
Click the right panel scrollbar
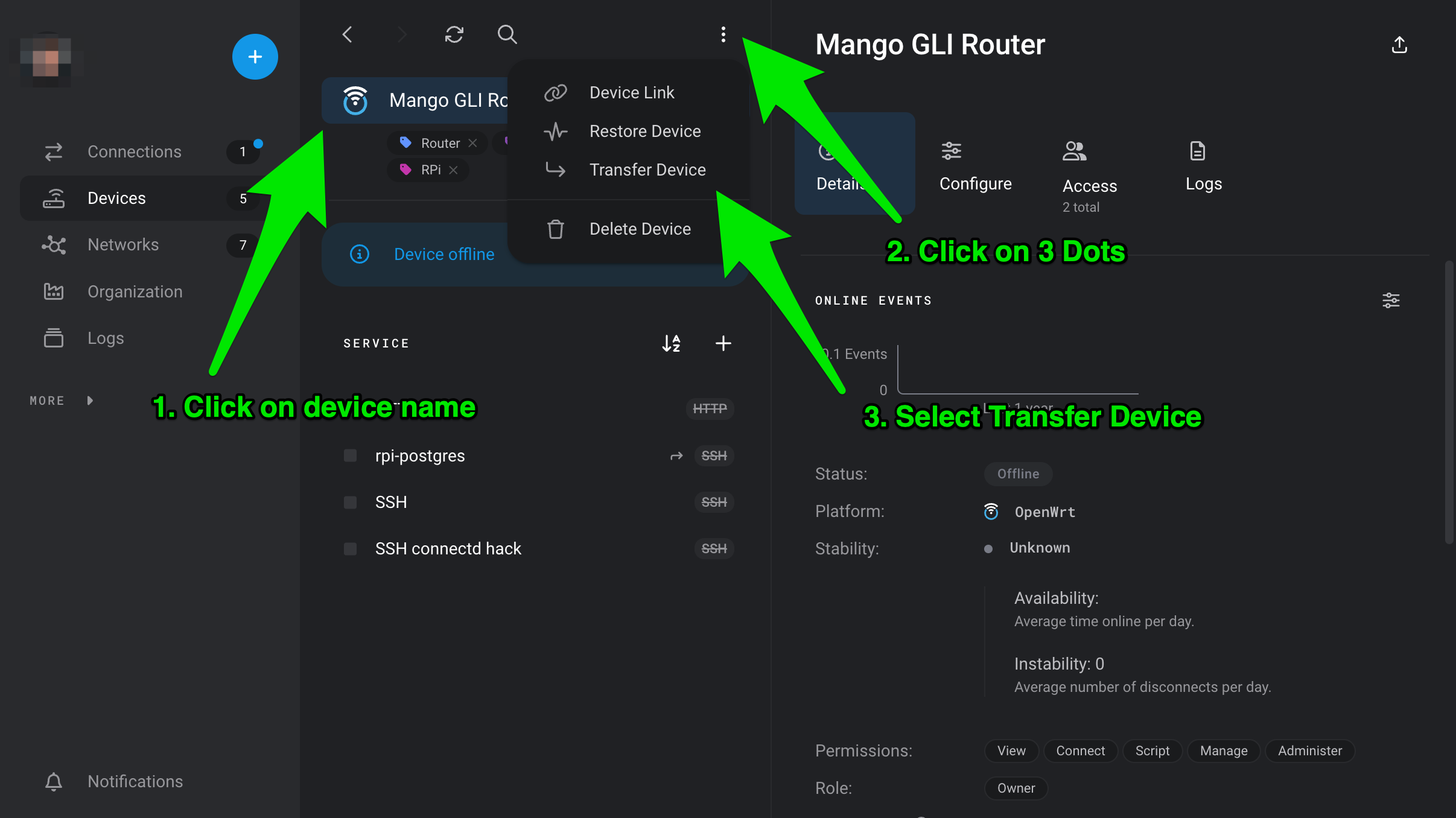[1449, 402]
